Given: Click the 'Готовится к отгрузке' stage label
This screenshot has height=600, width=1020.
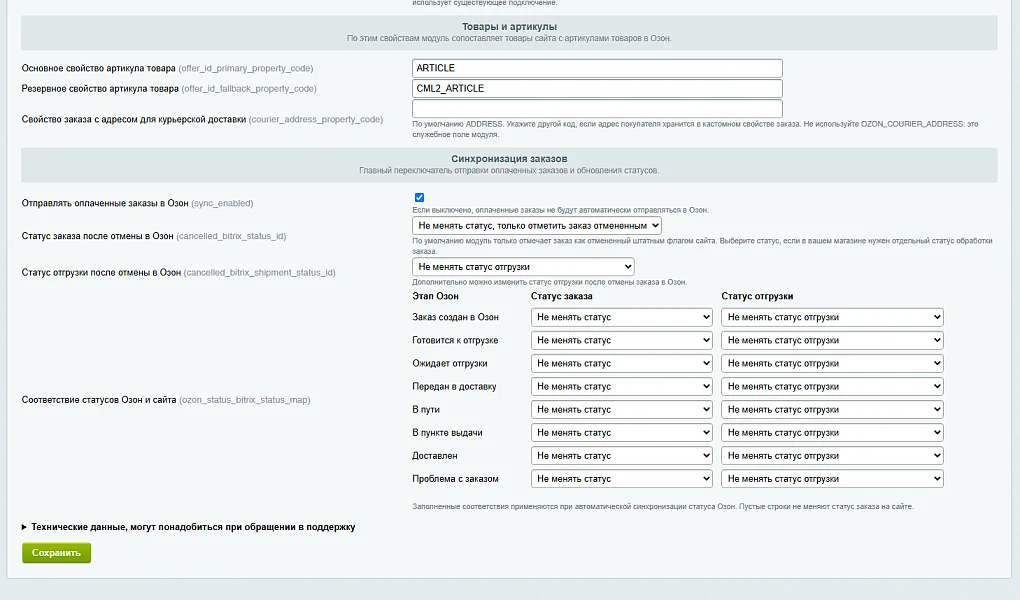Looking at the screenshot, I should click(455, 340).
